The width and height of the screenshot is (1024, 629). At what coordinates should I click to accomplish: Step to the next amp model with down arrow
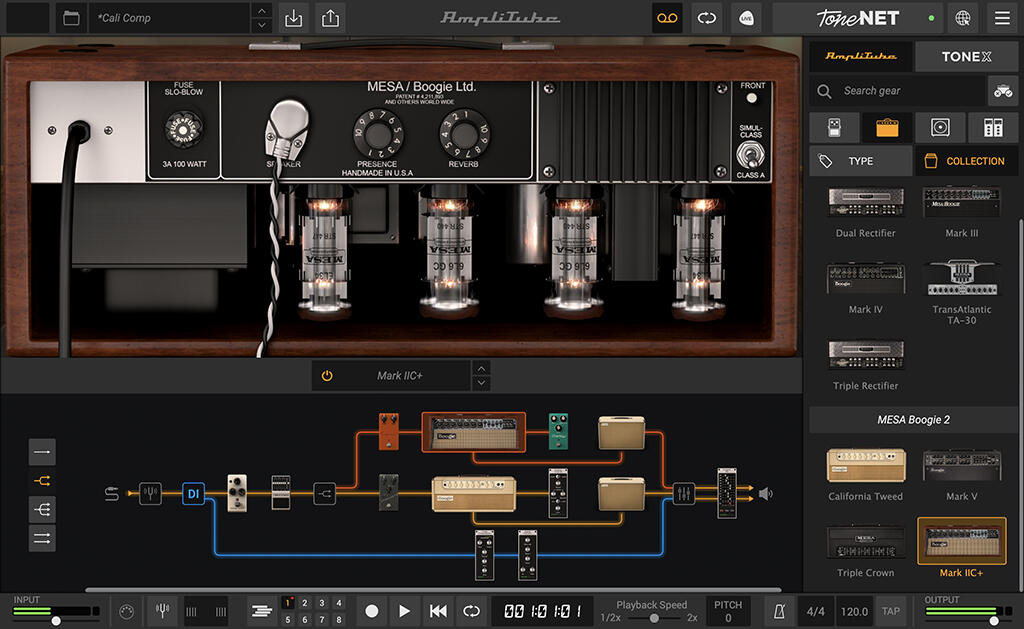[x=481, y=382]
